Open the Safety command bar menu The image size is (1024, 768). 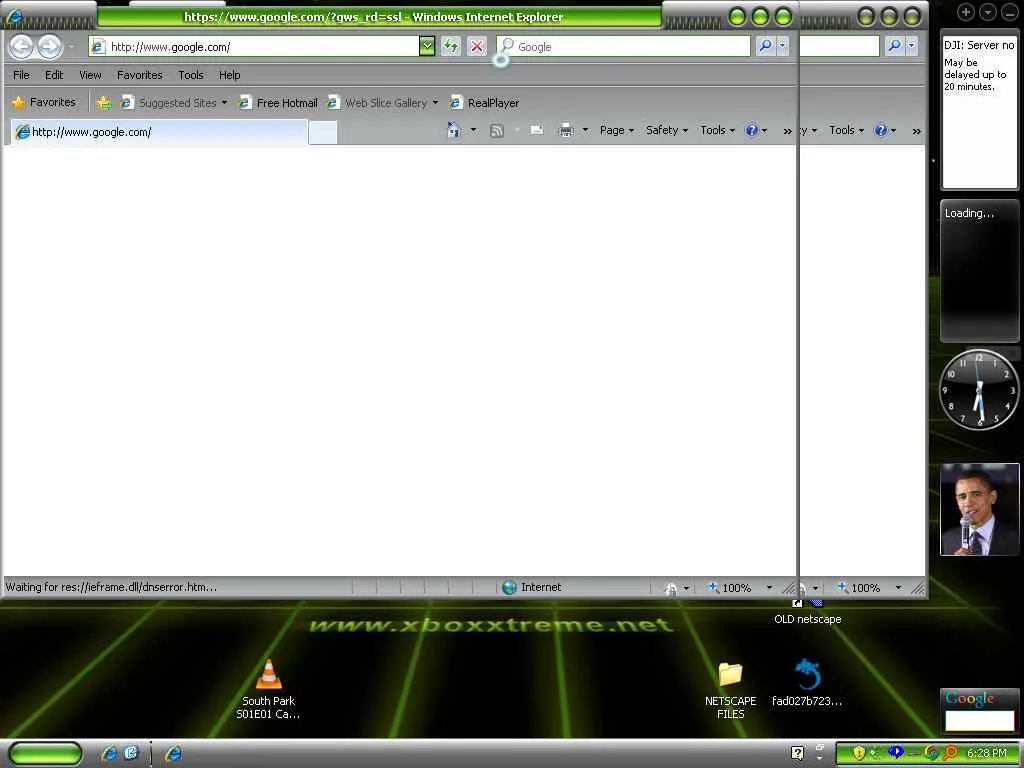click(667, 130)
